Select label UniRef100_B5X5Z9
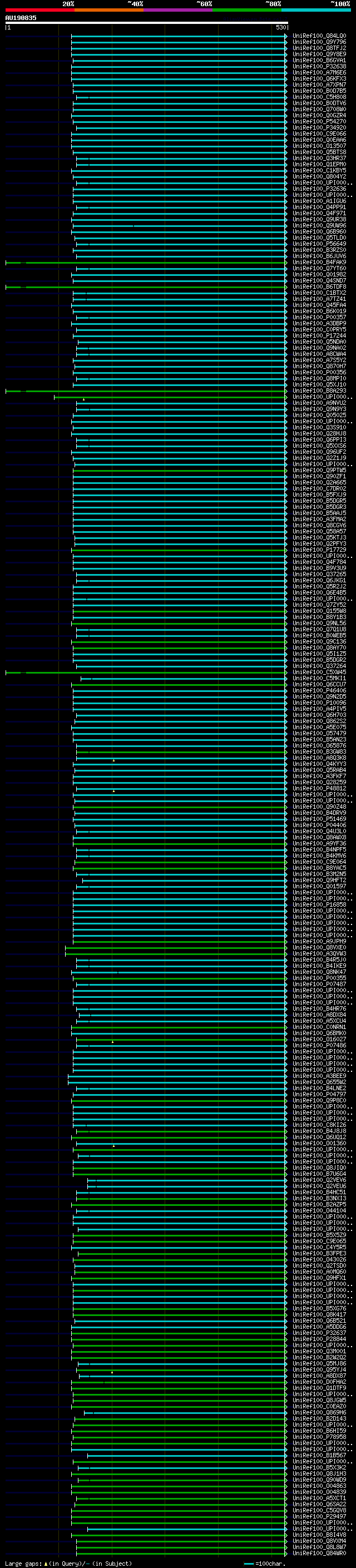Image resolution: width=356 pixels, height=1568 pixels. point(319,1234)
